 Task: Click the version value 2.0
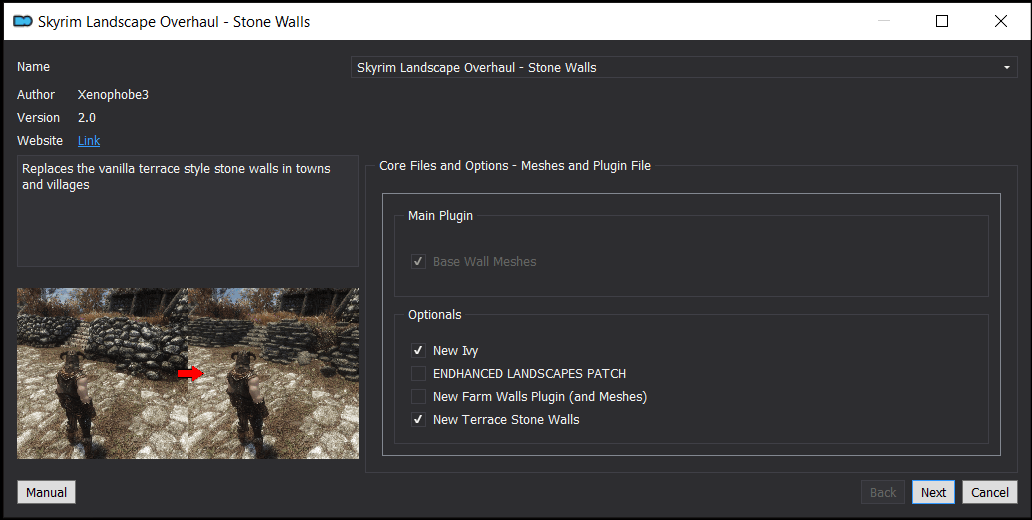pyautogui.click(x=87, y=118)
